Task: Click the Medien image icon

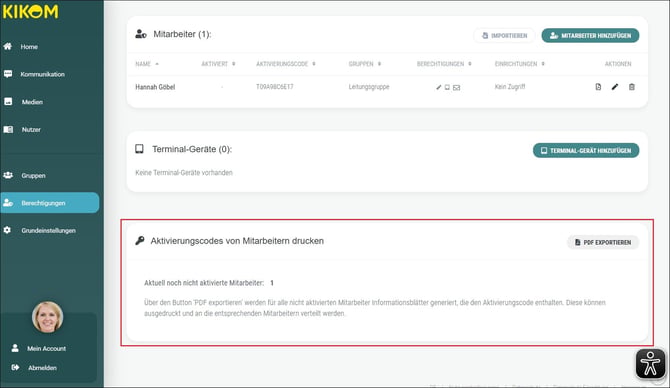Action: (8, 101)
